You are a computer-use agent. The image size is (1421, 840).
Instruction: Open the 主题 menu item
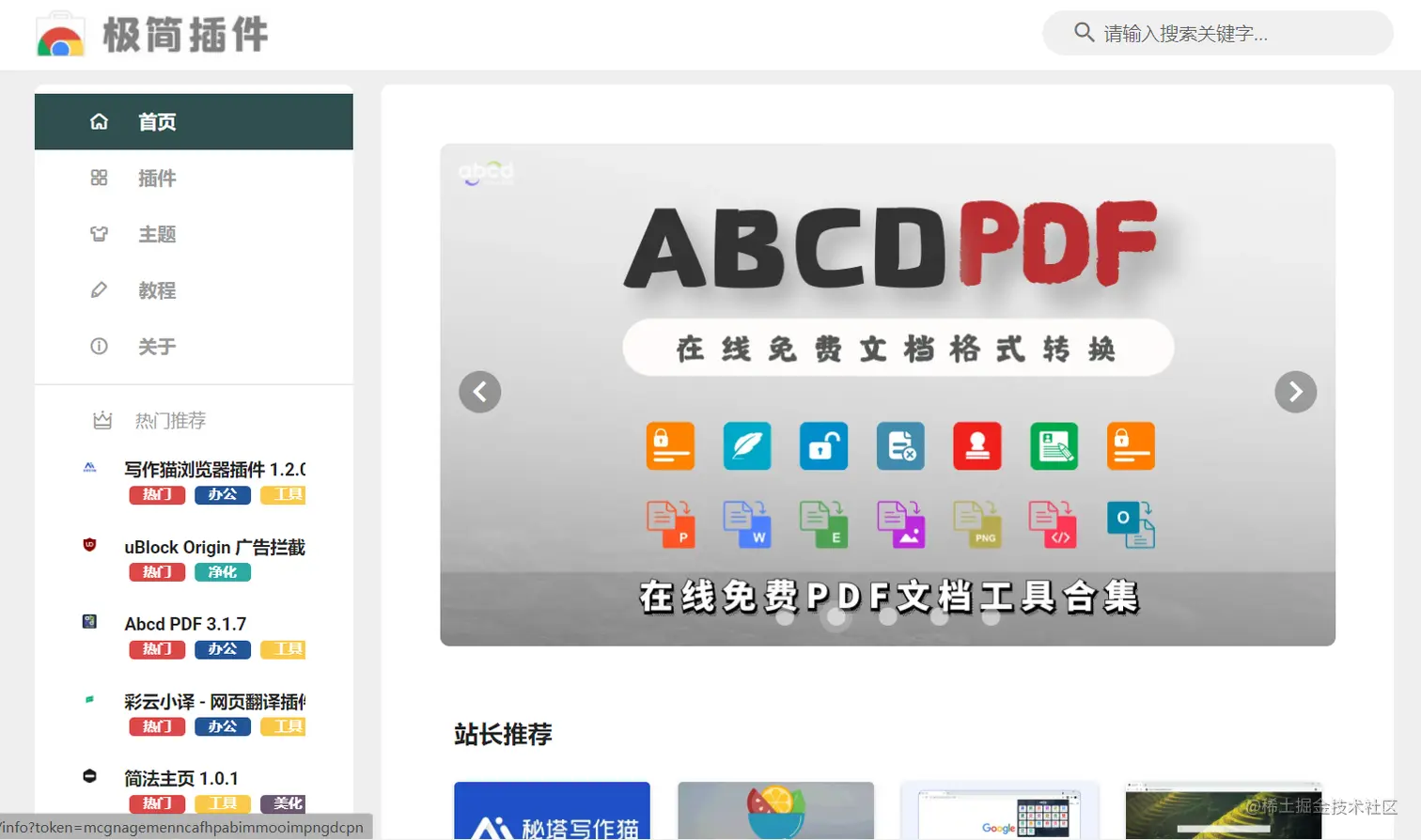point(194,234)
